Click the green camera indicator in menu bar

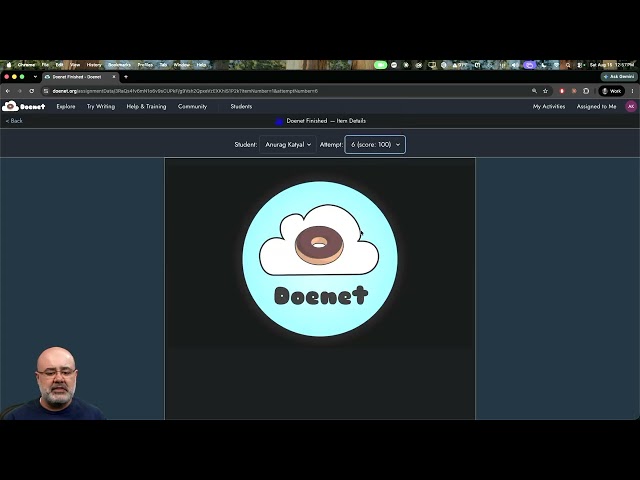[x=380, y=65]
